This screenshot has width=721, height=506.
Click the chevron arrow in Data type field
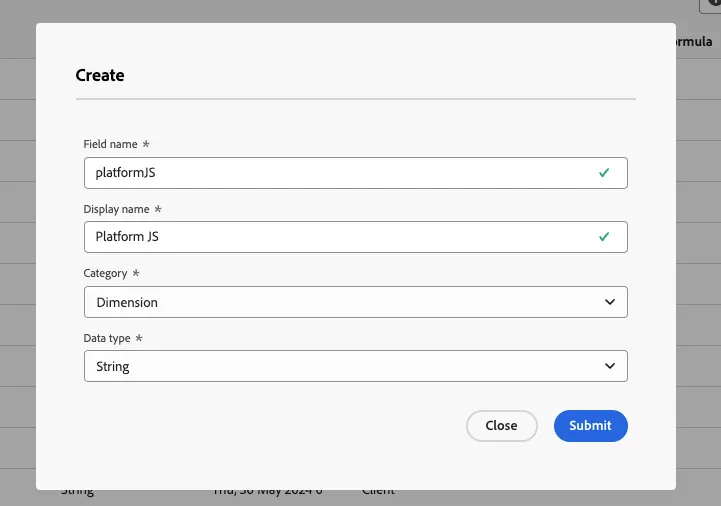[610, 366]
